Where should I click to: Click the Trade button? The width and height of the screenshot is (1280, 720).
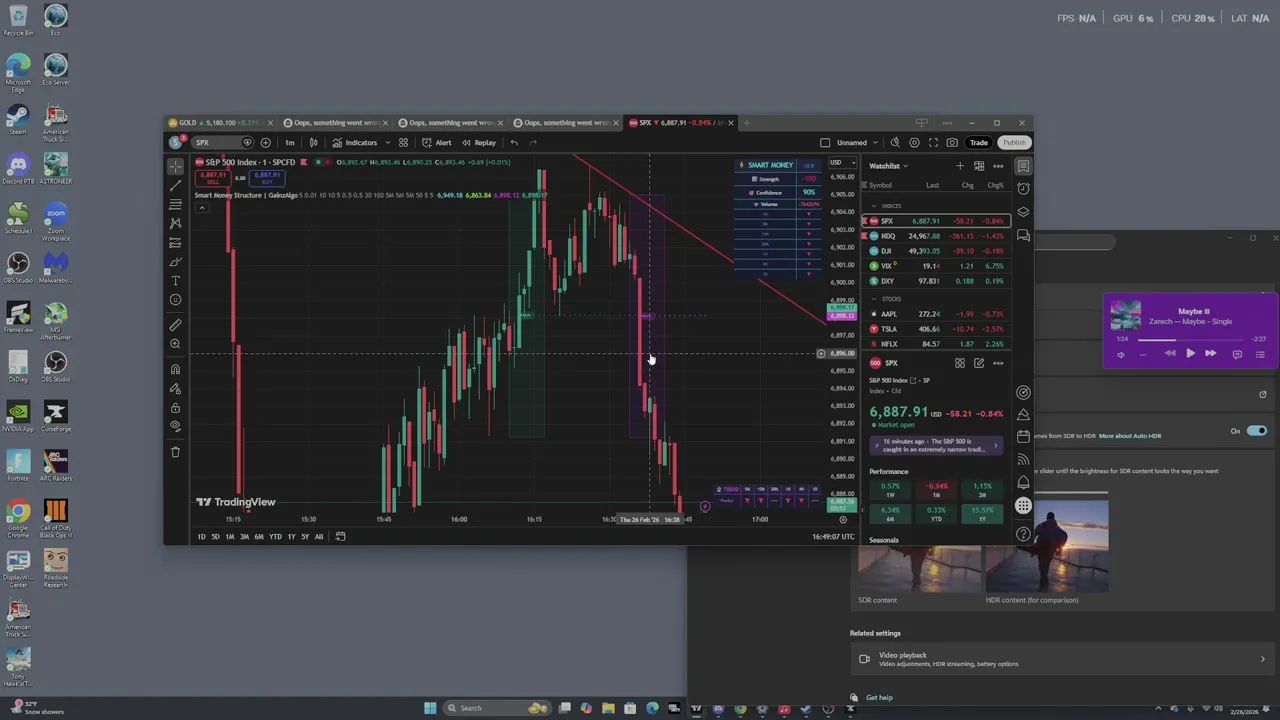[x=979, y=142]
